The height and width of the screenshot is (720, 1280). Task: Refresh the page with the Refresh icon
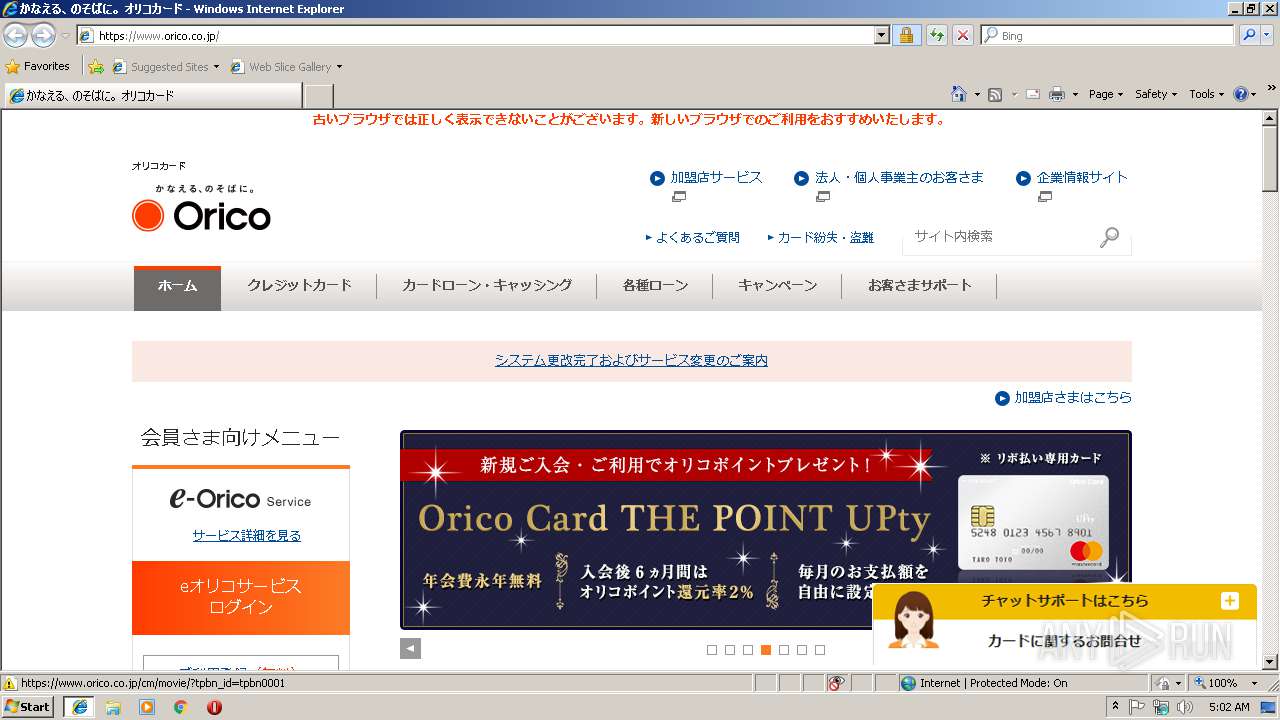936,35
